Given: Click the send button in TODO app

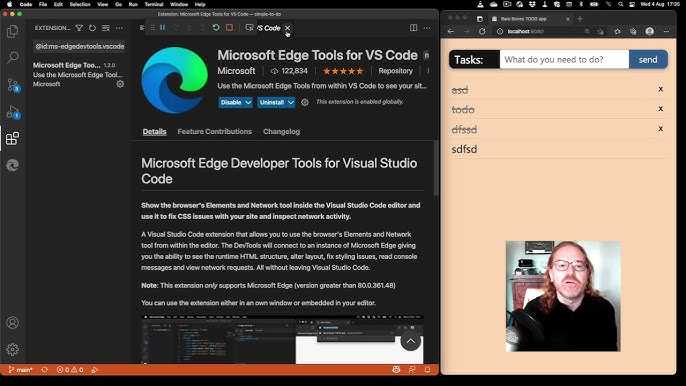Looking at the screenshot, I should (648, 60).
